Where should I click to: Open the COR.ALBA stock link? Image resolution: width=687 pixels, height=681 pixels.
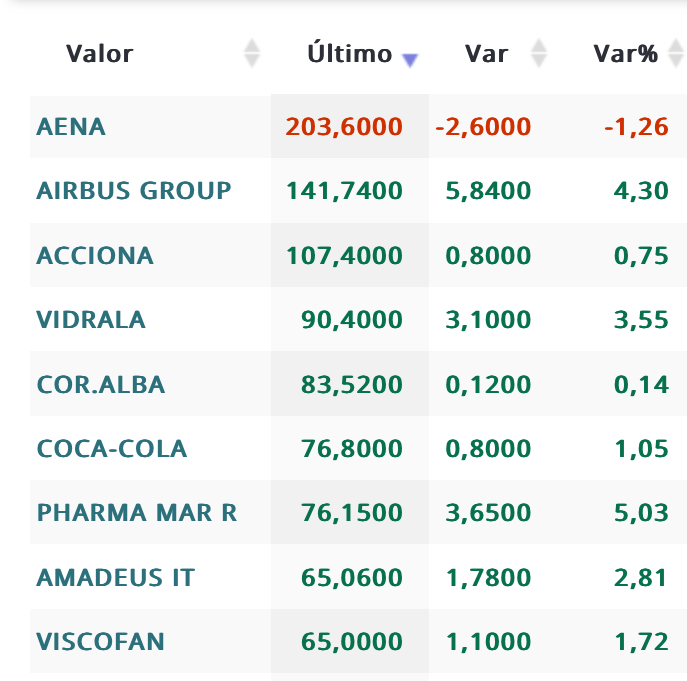(101, 385)
